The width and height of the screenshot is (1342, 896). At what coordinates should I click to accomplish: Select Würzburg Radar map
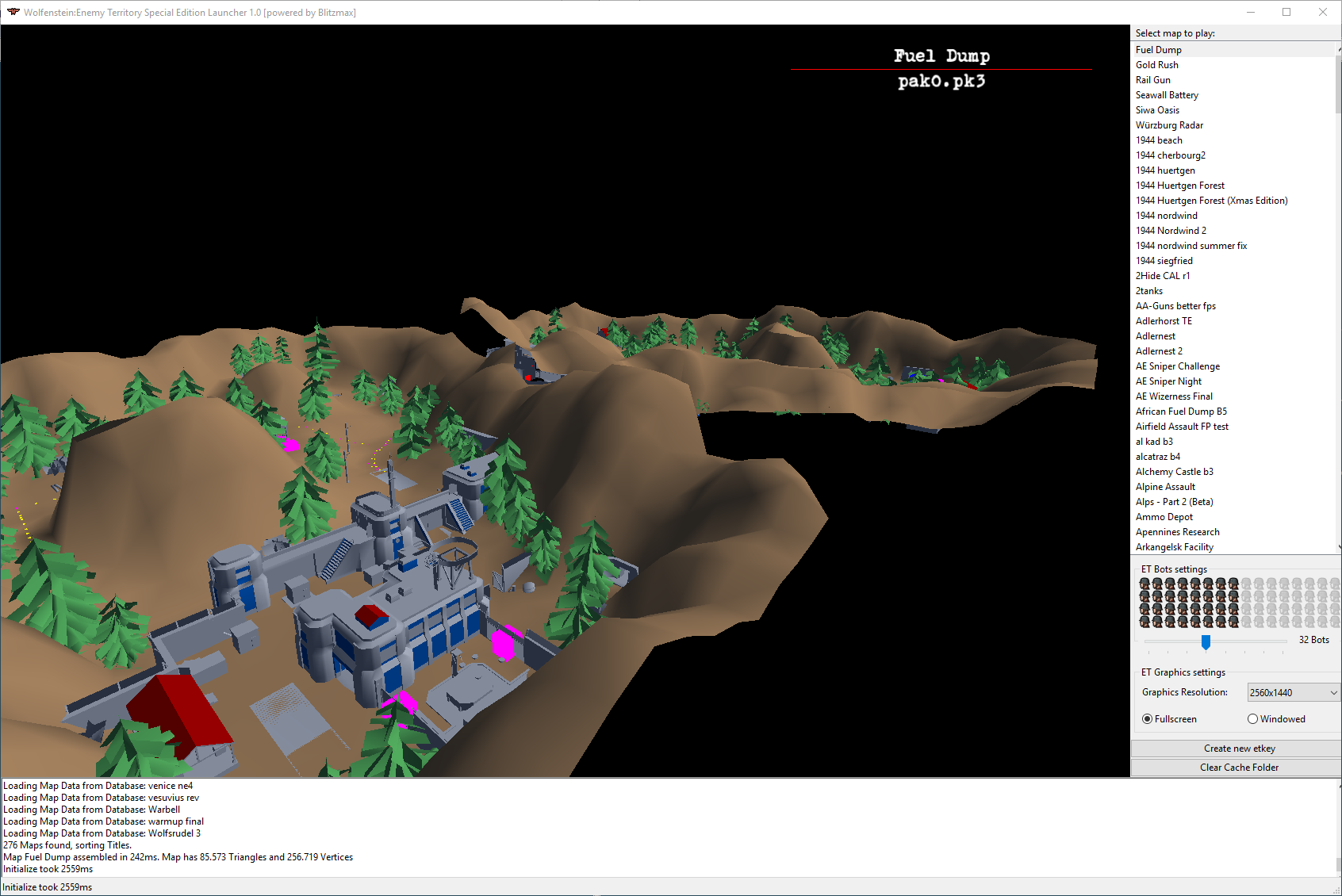pyautogui.click(x=1169, y=125)
